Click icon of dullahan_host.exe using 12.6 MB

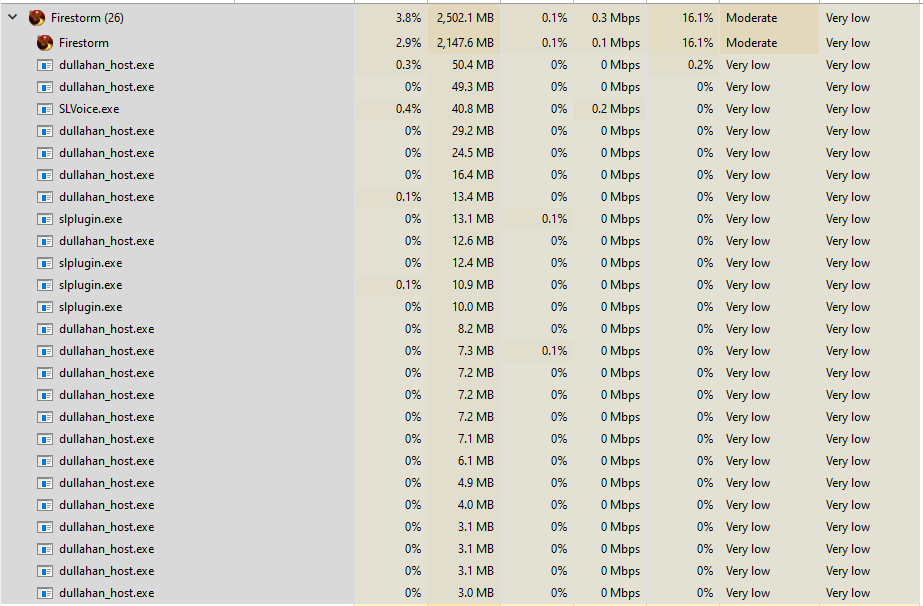pyautogui.click(x=45, y=241)
